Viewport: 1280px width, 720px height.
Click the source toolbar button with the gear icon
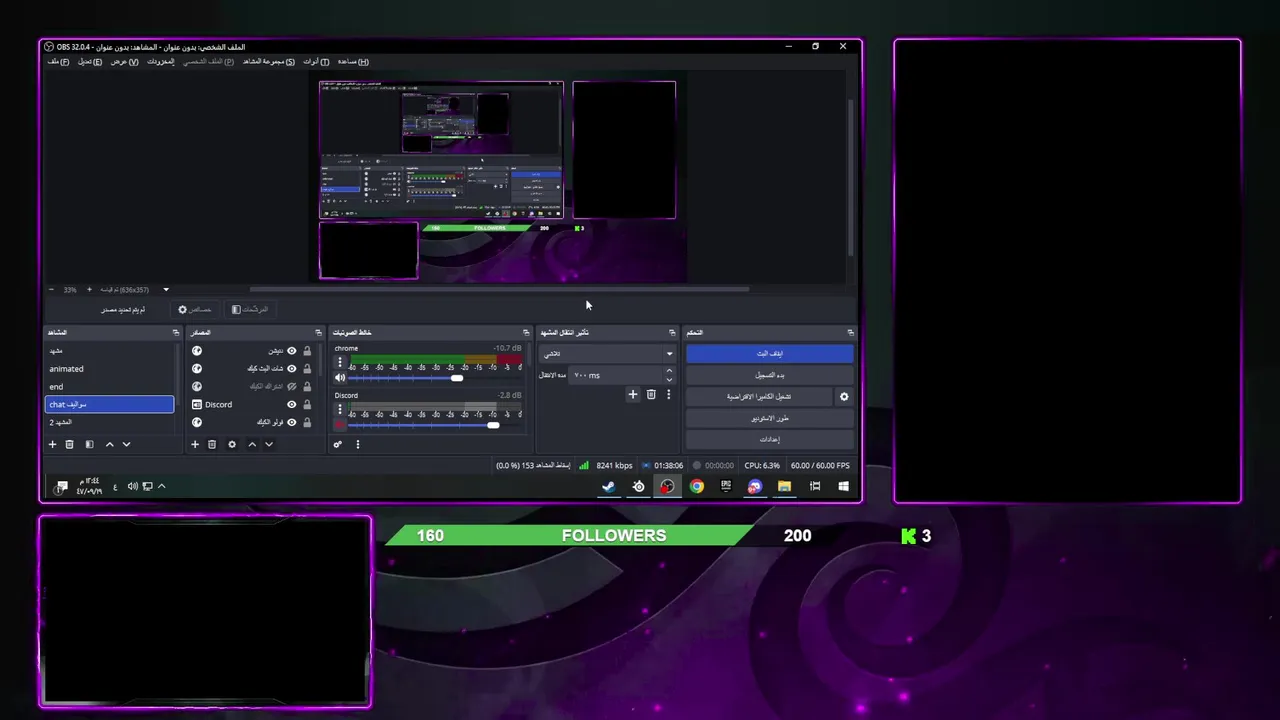coord(194,310)
